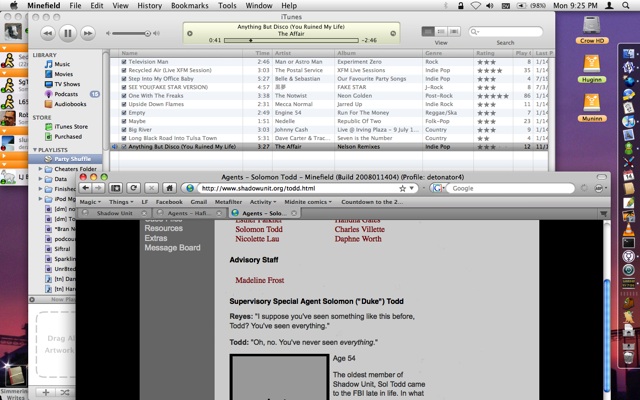
Task: Switch to the Shadow Unit tab
Action: 114,213
